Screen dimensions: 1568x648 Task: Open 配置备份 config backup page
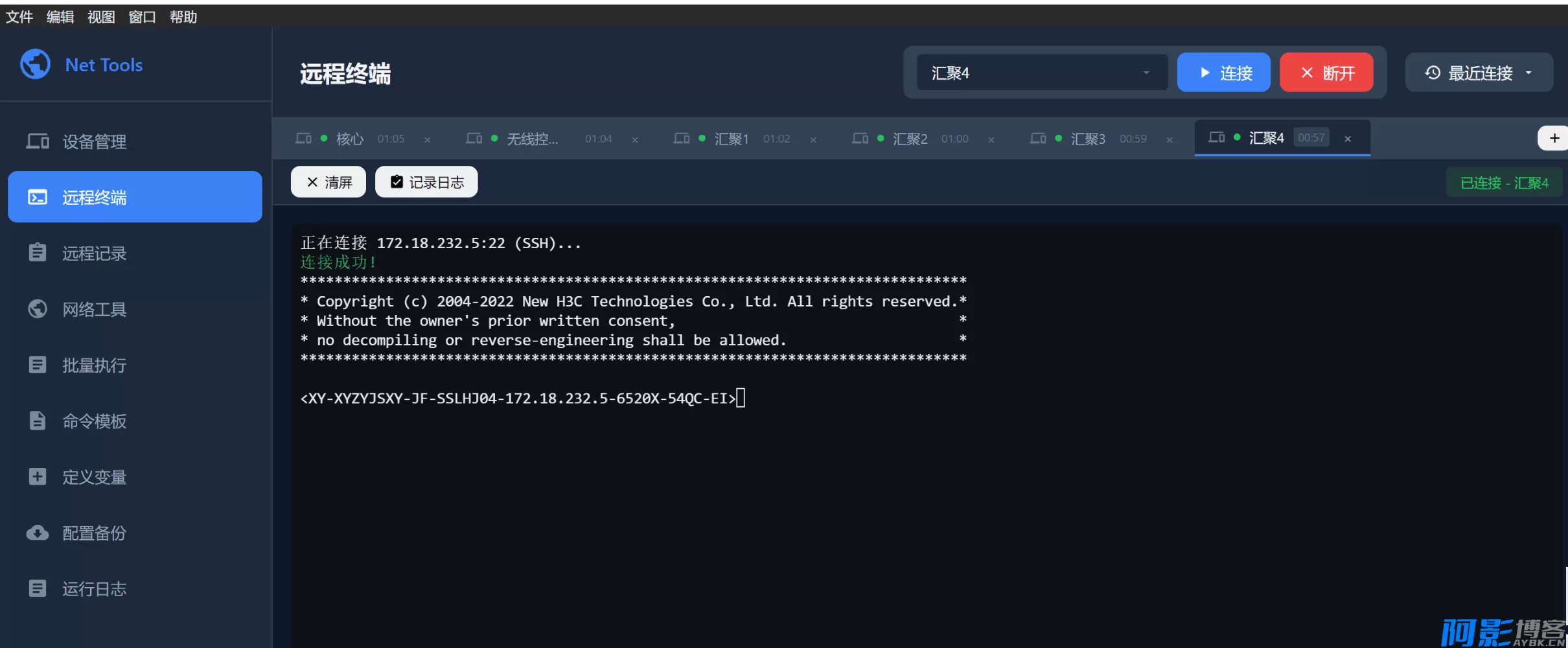(93, 533)
